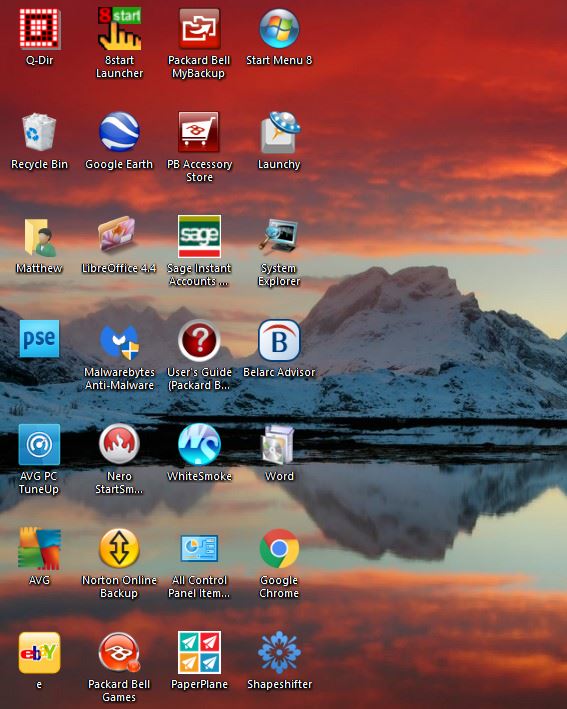
Task: Select the LibreOffice 4.4 folder icon
Action: point(118,234)
